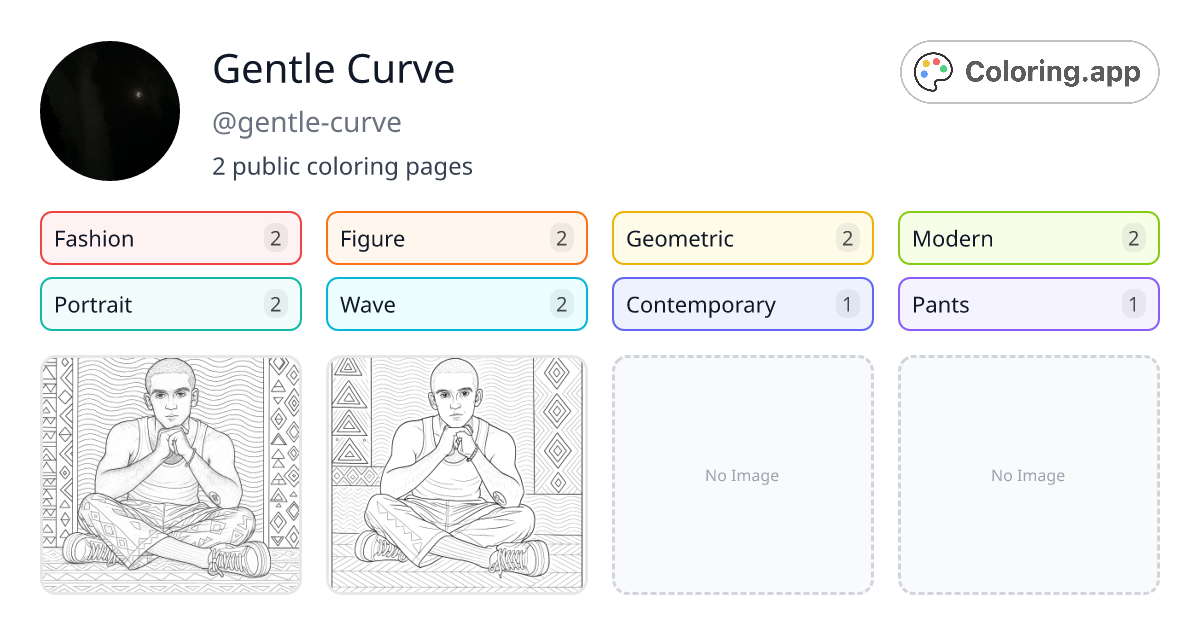Click the second No Image placeholder
This screenshot has width=1200, height=630.
[1028, 475]
